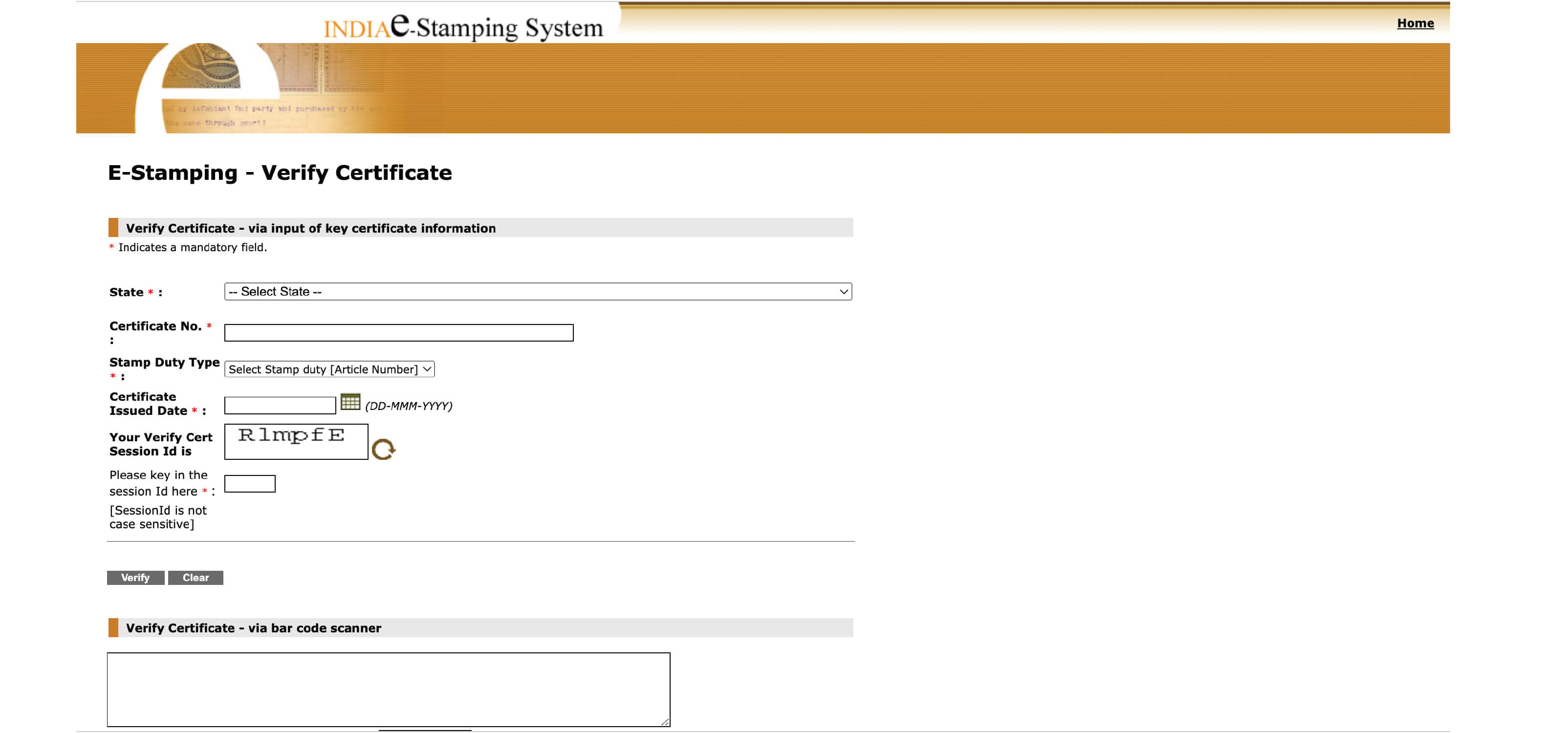Viewport: 1568px width, 733px height.
Task: Click the Clear button to reset form
Action: coord(195,576)
